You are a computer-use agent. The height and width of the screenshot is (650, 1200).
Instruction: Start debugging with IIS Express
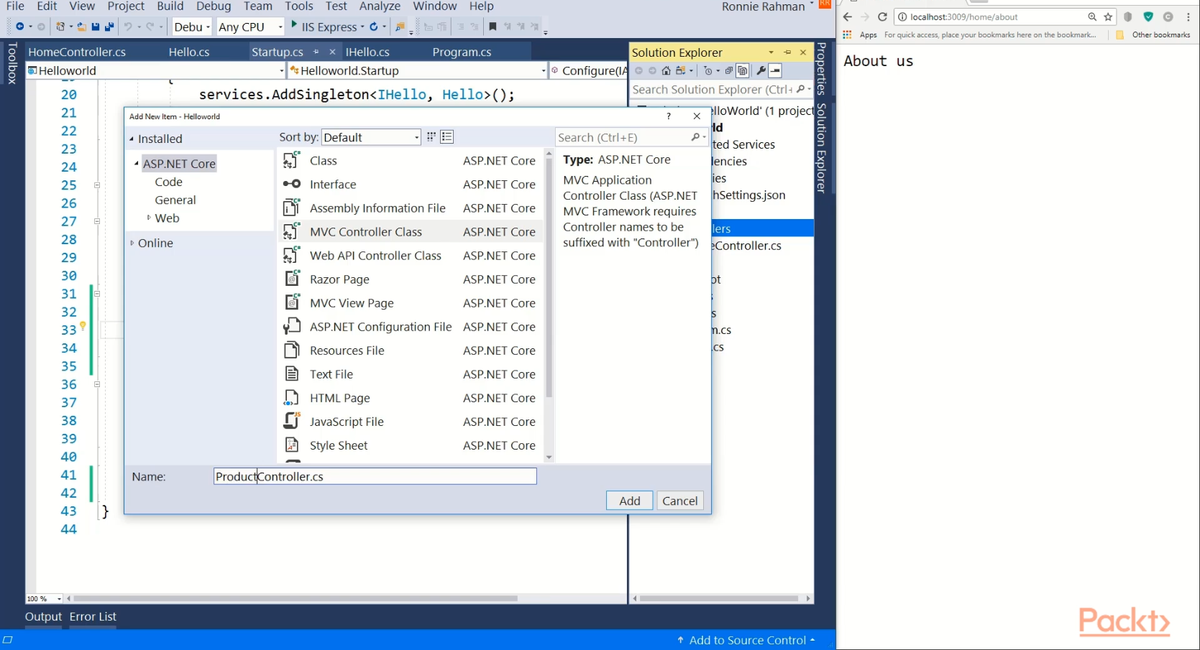point(323,27)
